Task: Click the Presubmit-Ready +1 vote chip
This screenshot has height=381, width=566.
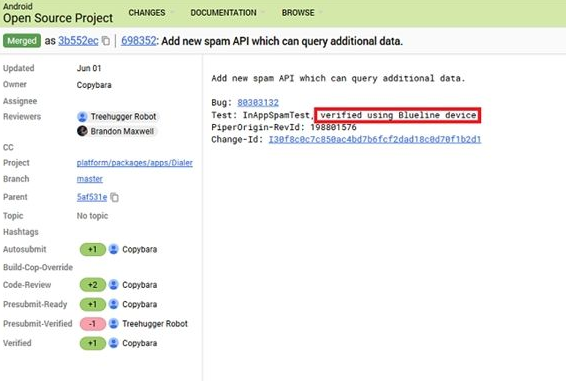Action: (x=93, y=304)
